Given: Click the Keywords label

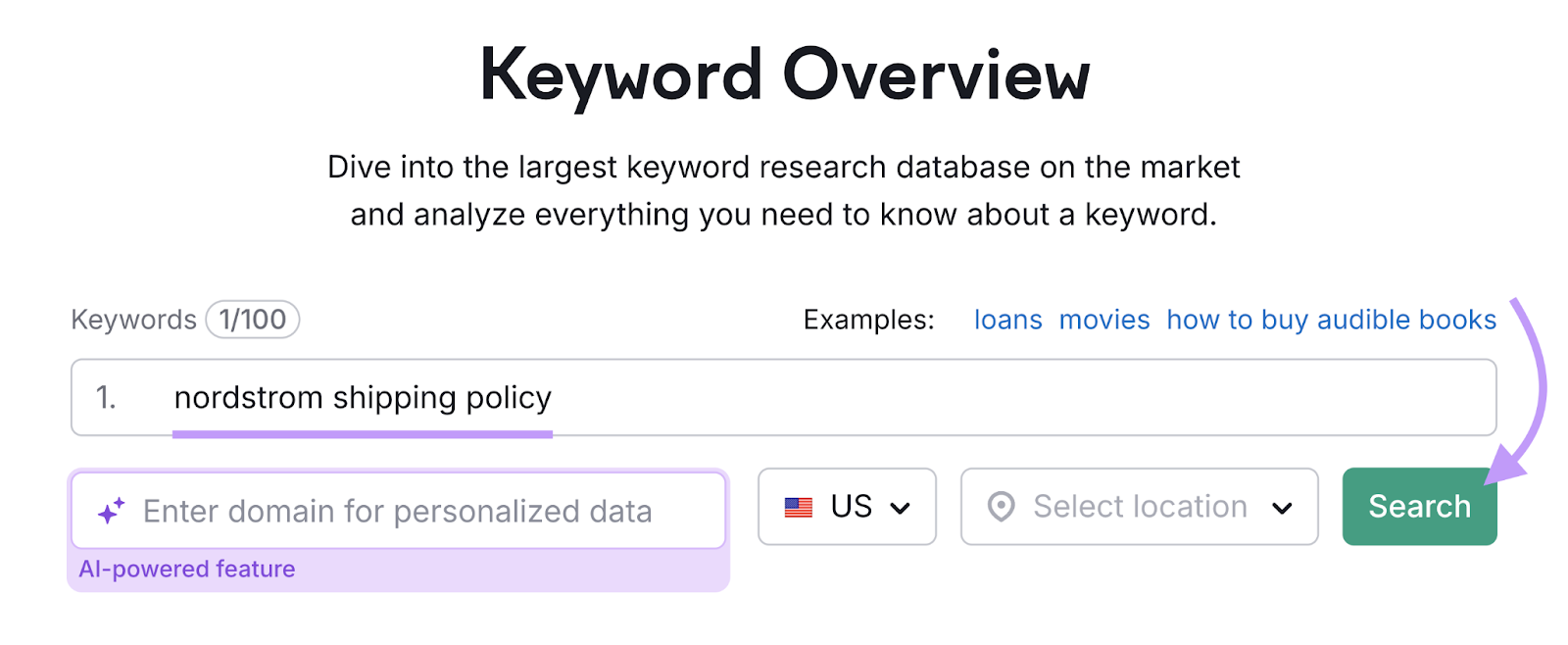Looking at the screenshot, I should tap(133, 320).
